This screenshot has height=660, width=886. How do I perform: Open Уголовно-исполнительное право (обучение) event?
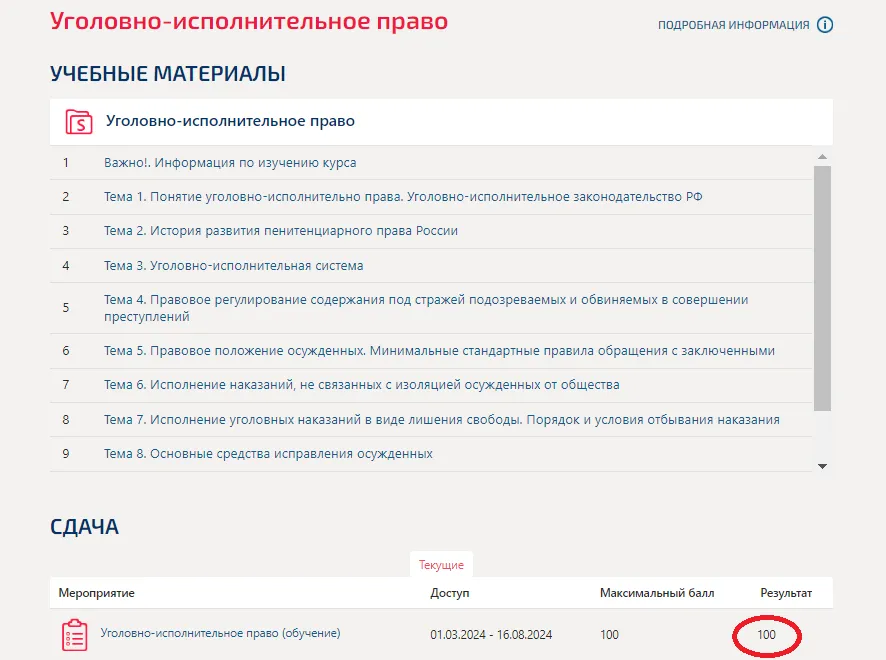[220, 633]
